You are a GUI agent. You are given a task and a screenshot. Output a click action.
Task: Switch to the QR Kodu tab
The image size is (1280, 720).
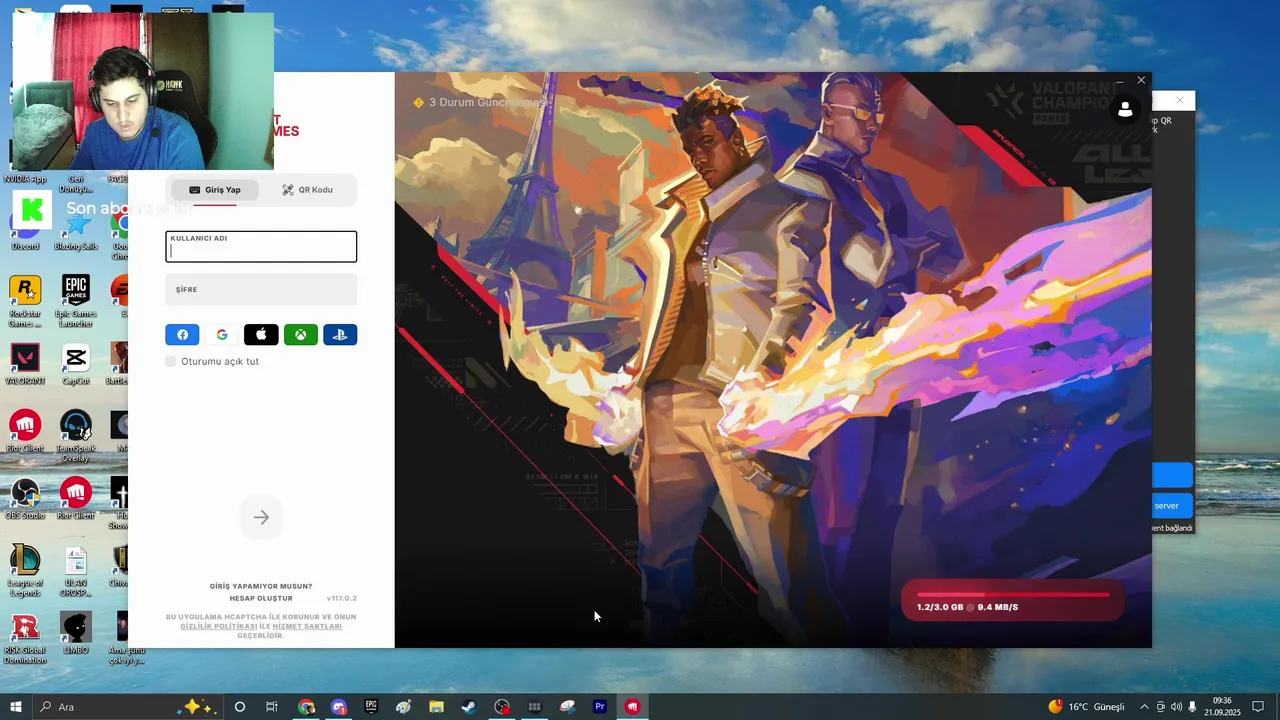307,190
